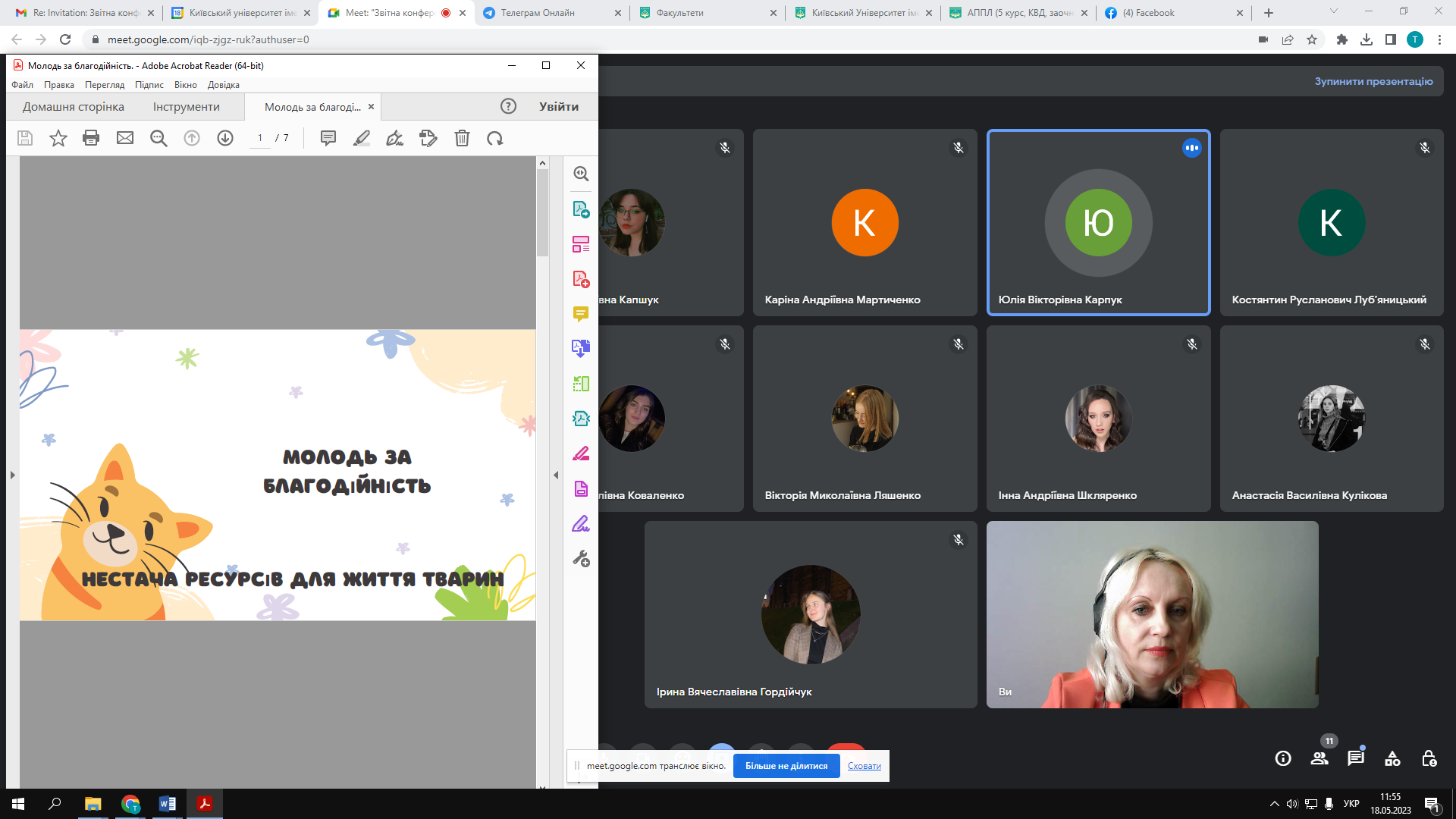1456x819 pixels.
Task: Click the Delete trash can icon
Action: [462, 138]
